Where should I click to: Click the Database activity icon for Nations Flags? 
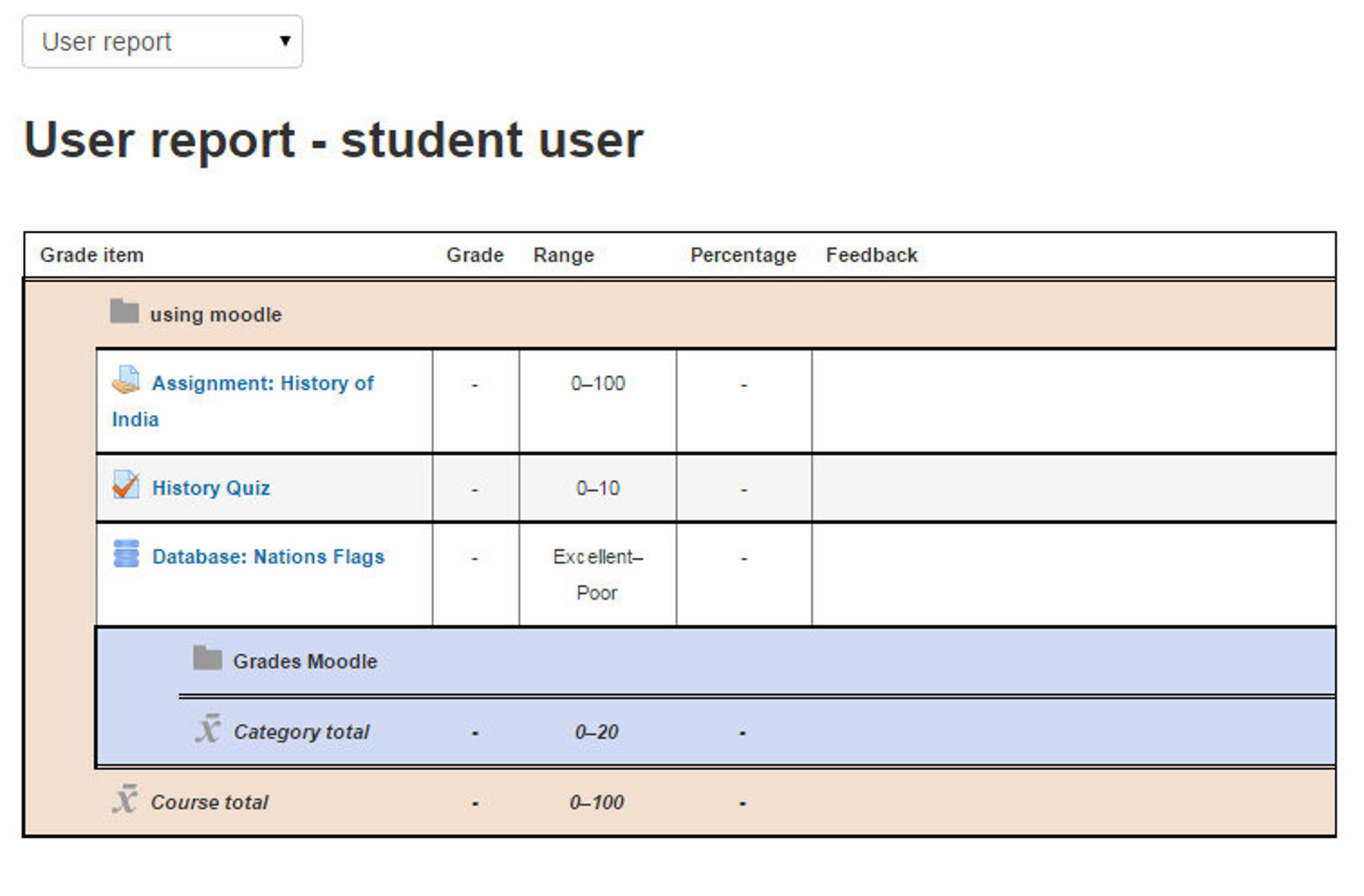point(126,554)
